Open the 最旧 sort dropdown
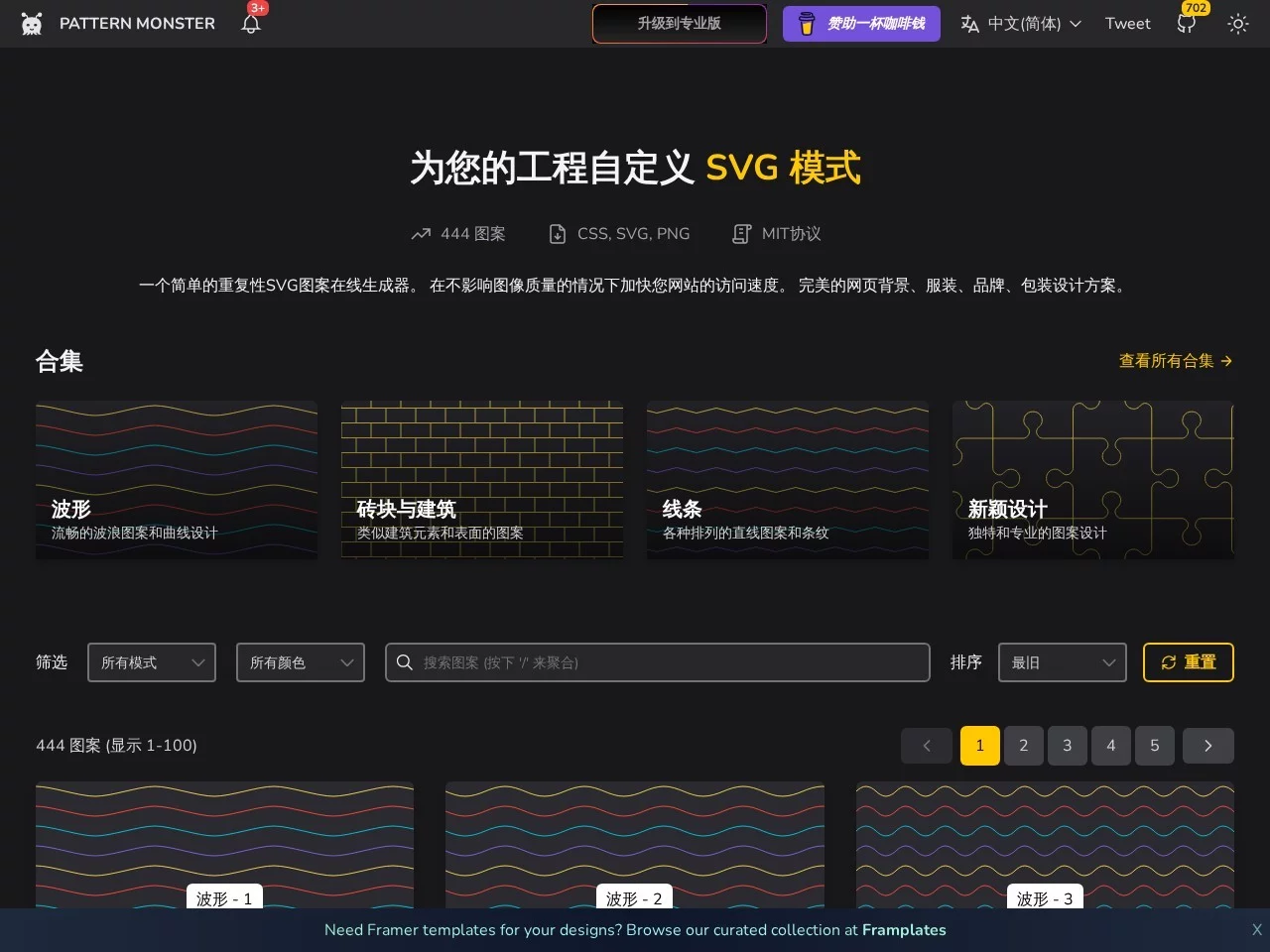 coord(1062,662)
